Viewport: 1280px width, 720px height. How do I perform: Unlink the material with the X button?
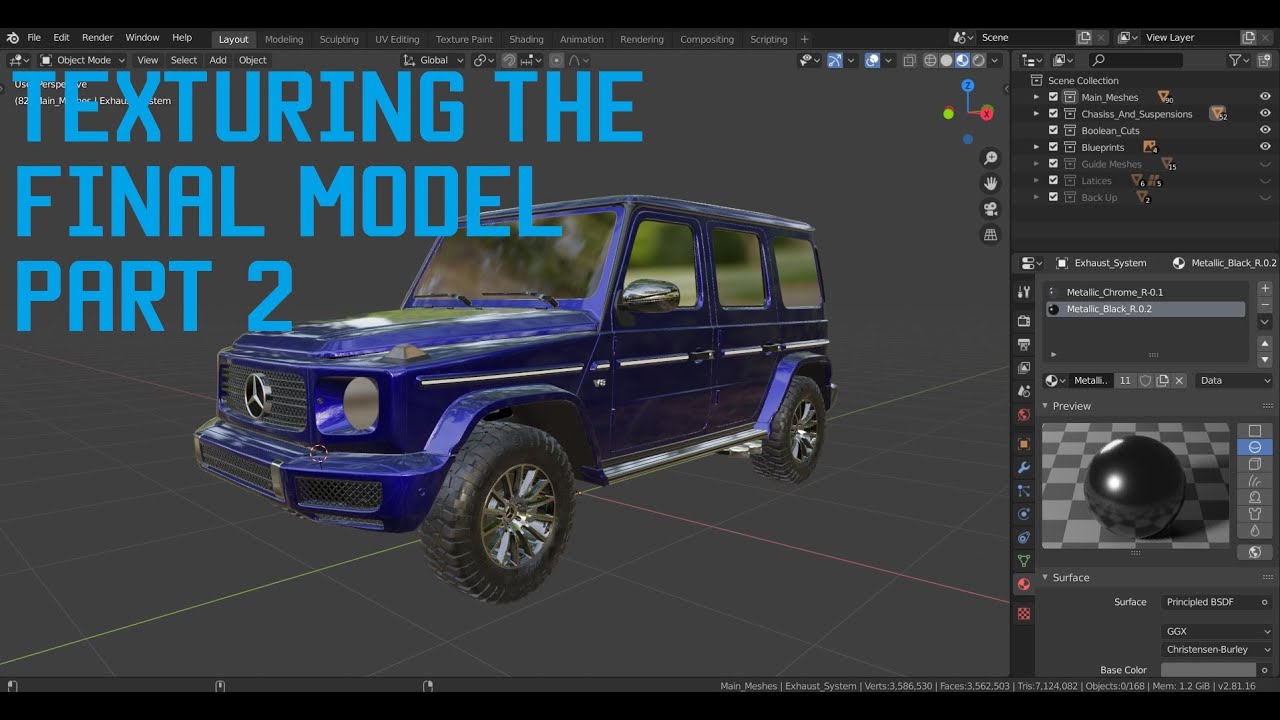point(1179,381)
